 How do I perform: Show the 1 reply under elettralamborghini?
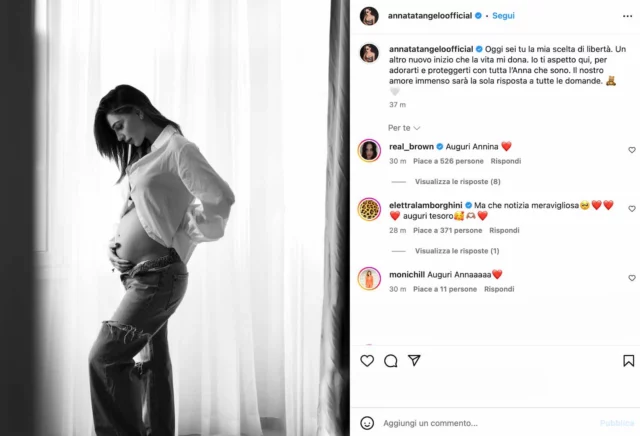(x=457, y=251)
